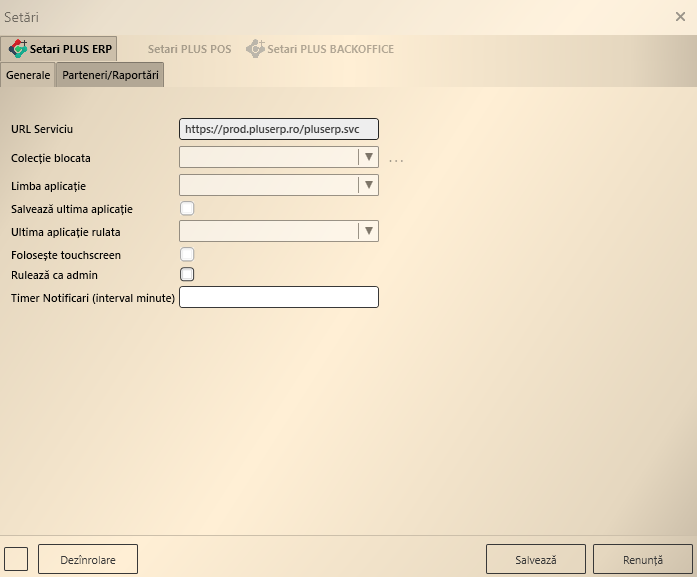This screenshot has height=577, width=697.
Task: Check the Rulează ca admin option
Action: (187, 274)
